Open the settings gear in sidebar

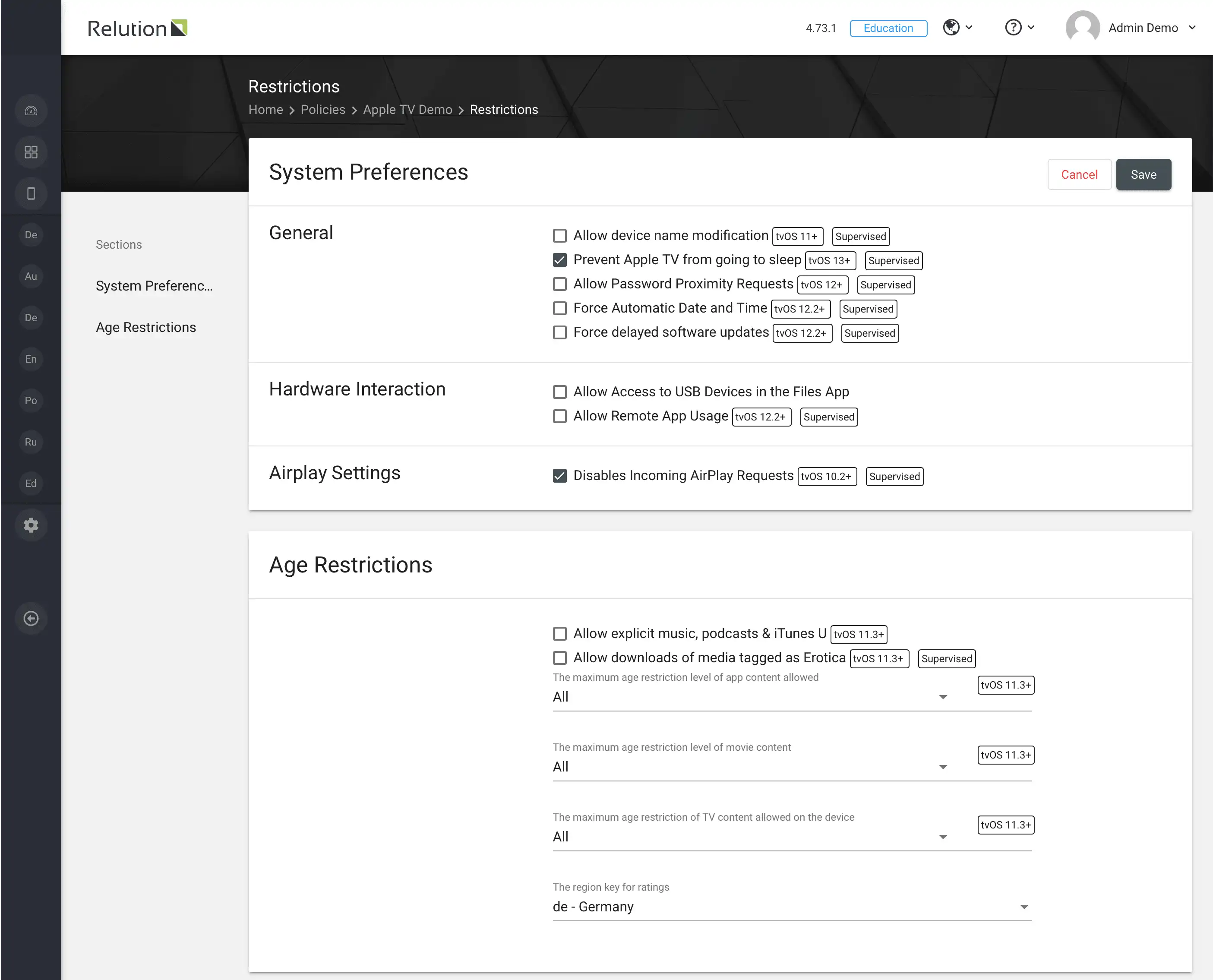pyautogui.click(x=31, y=525)
